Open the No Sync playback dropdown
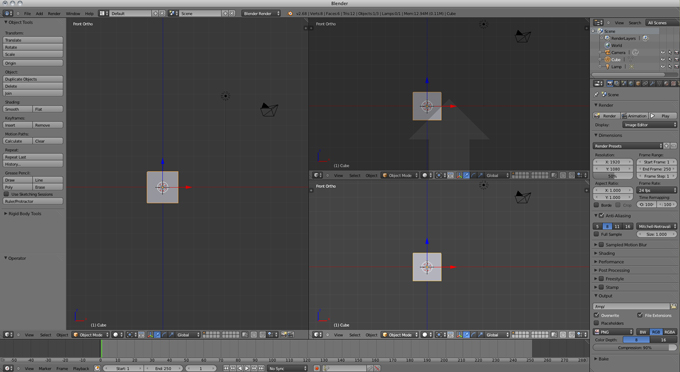Viewport: 680px width, 372px height. point(287,368)
